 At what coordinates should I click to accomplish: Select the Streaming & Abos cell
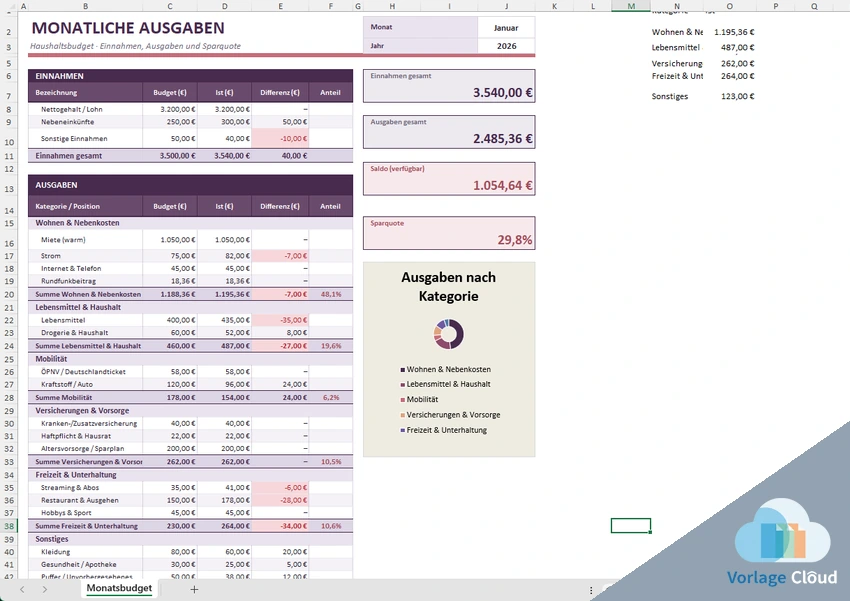[85, 487]
